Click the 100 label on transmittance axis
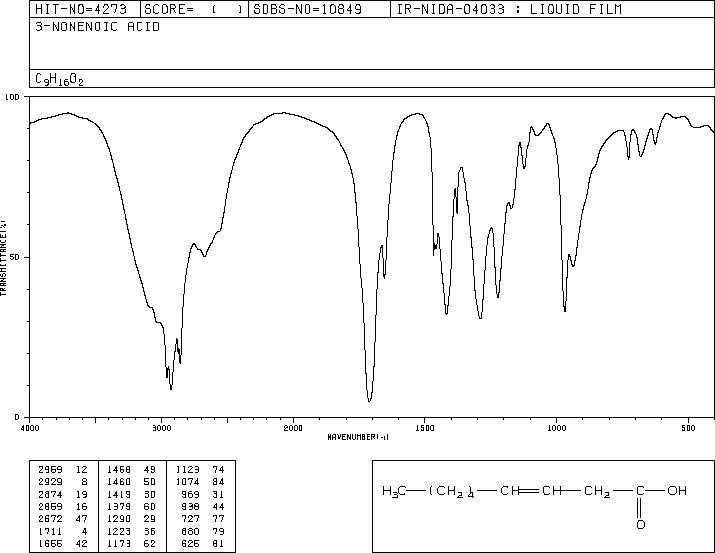Image resolution: width=715 pixels, height=553 pixels. [13, 97]
